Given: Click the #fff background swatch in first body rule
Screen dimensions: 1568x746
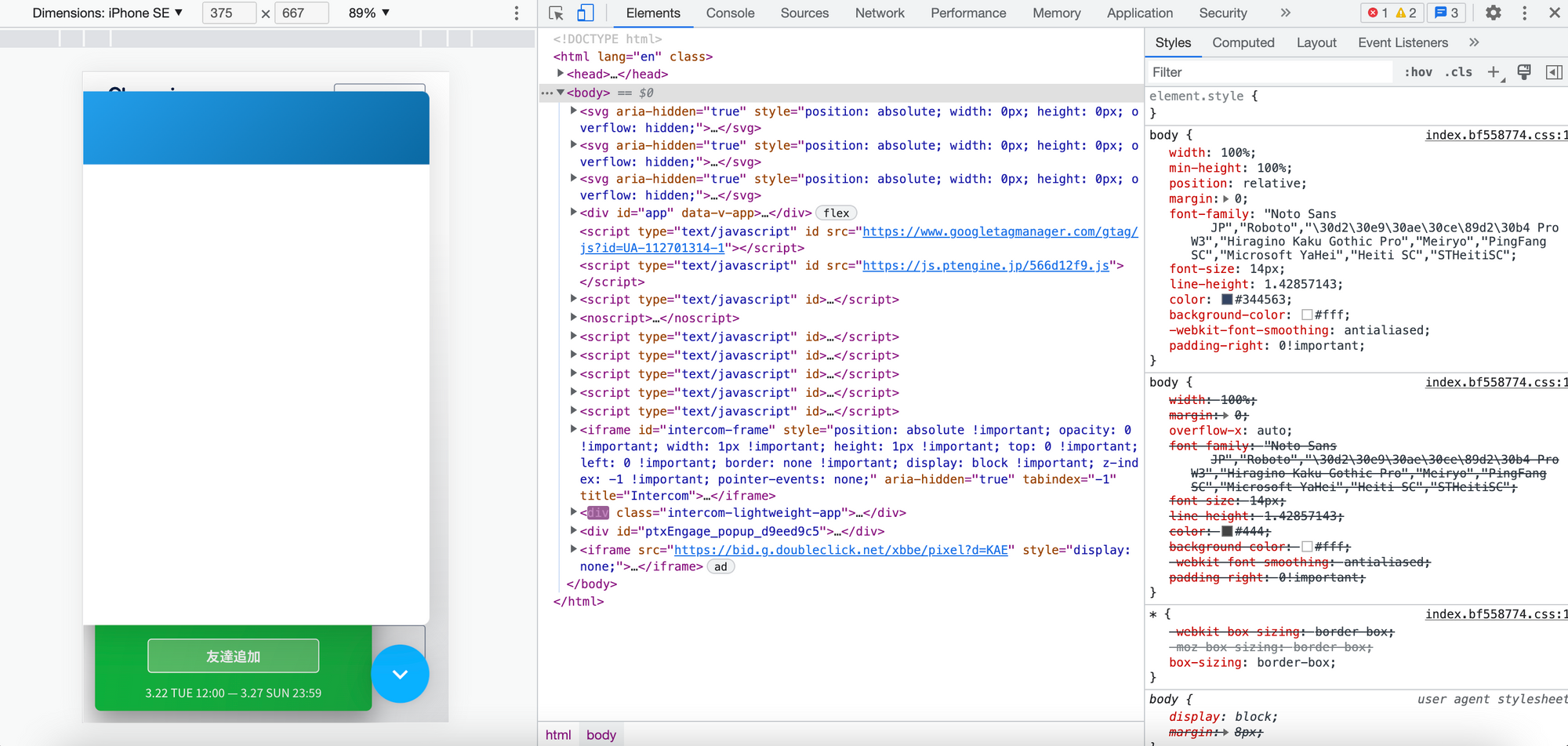Looking at the screenshot, I should [1307, 315].
